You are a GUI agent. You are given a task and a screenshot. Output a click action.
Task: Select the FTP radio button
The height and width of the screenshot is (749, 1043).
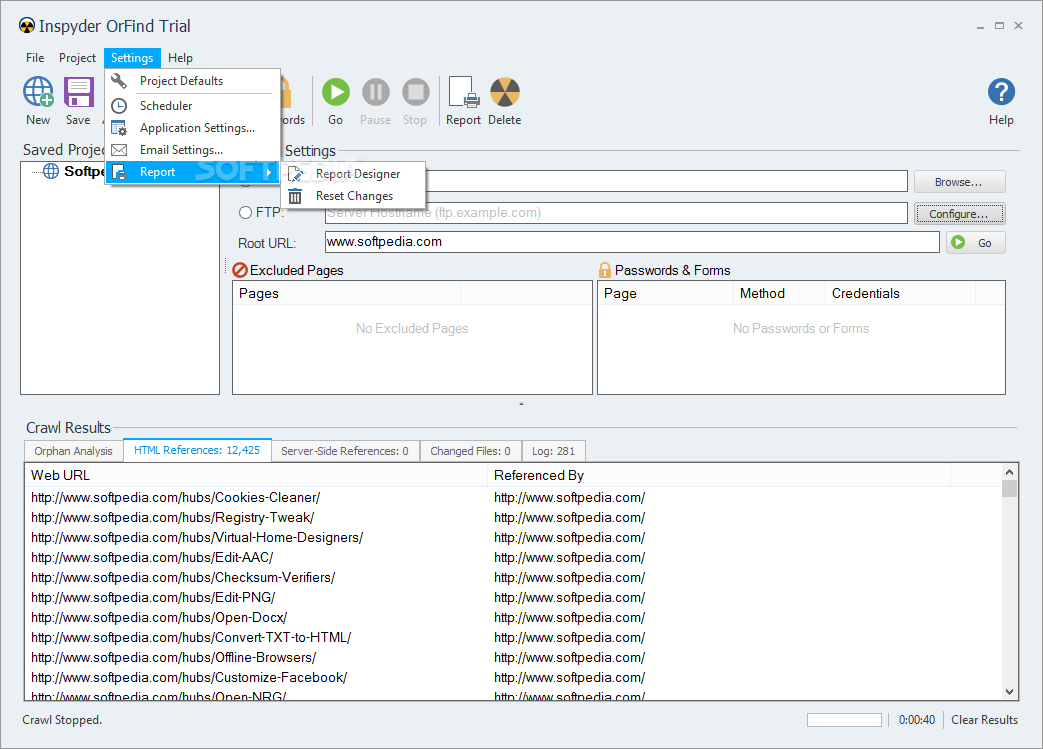[x=245, y=212]
